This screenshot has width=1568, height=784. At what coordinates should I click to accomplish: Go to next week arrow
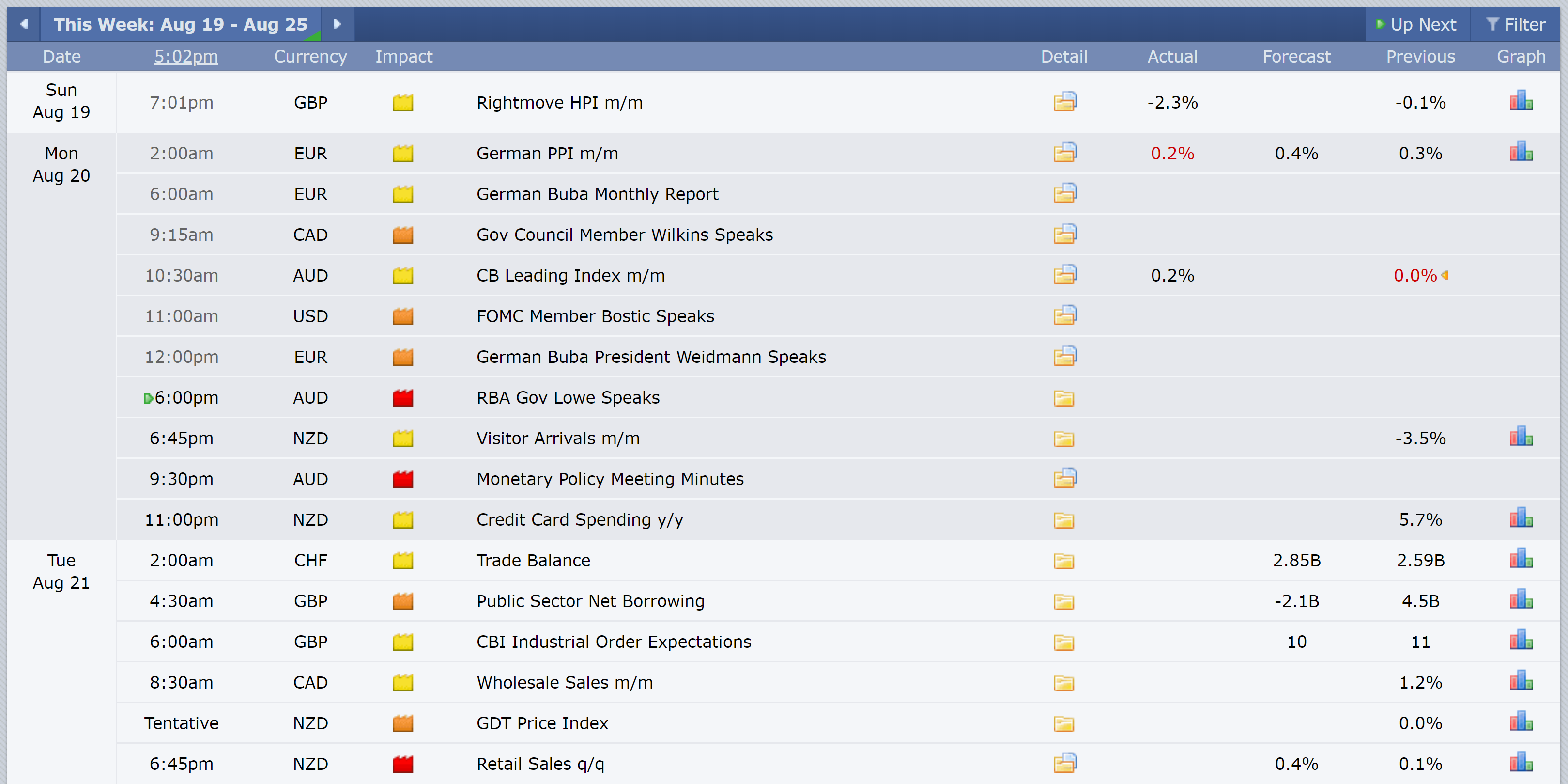point(337,24)
